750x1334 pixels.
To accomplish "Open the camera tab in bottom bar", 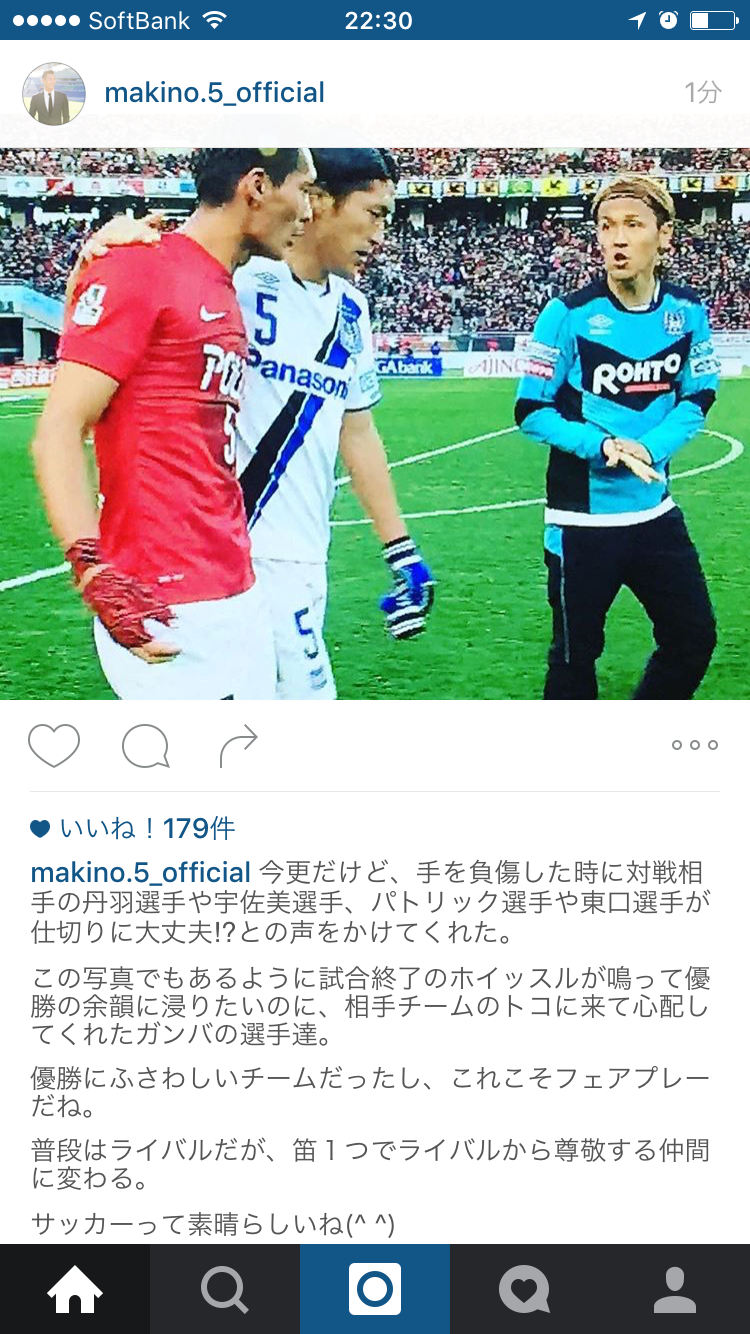I will 375,1289.
